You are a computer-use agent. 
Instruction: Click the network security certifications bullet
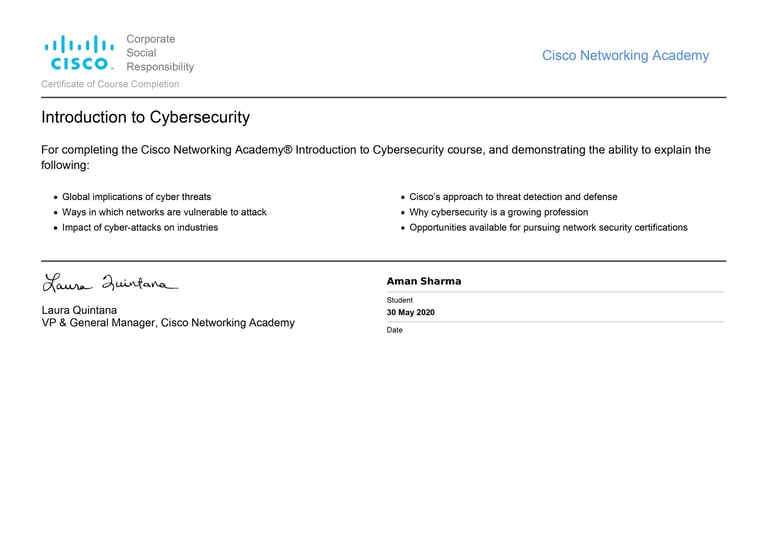tap(548, 227)
